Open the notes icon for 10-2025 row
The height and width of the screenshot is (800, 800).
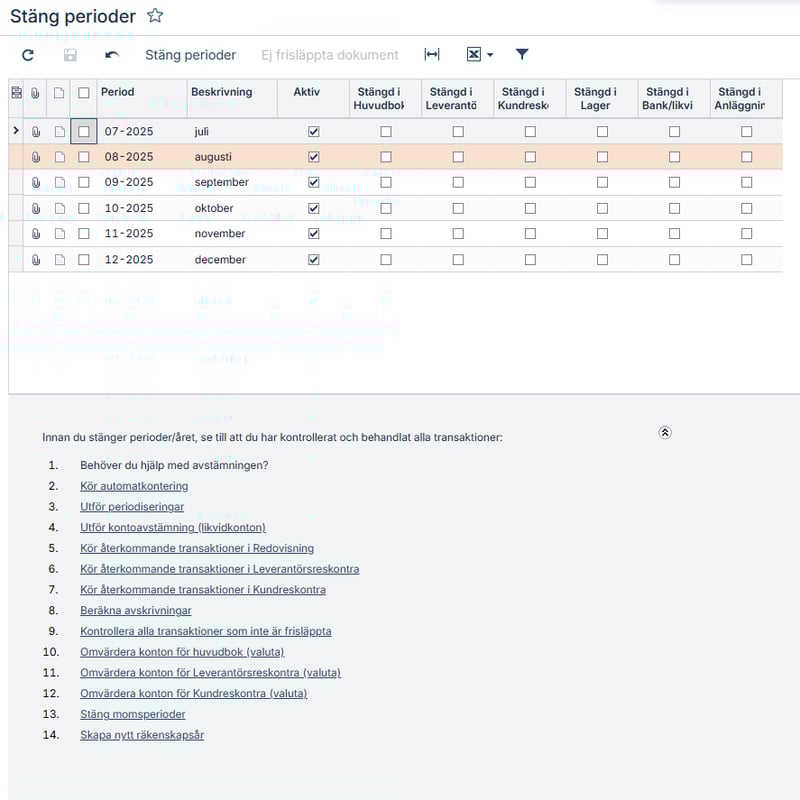pos(59,208)
